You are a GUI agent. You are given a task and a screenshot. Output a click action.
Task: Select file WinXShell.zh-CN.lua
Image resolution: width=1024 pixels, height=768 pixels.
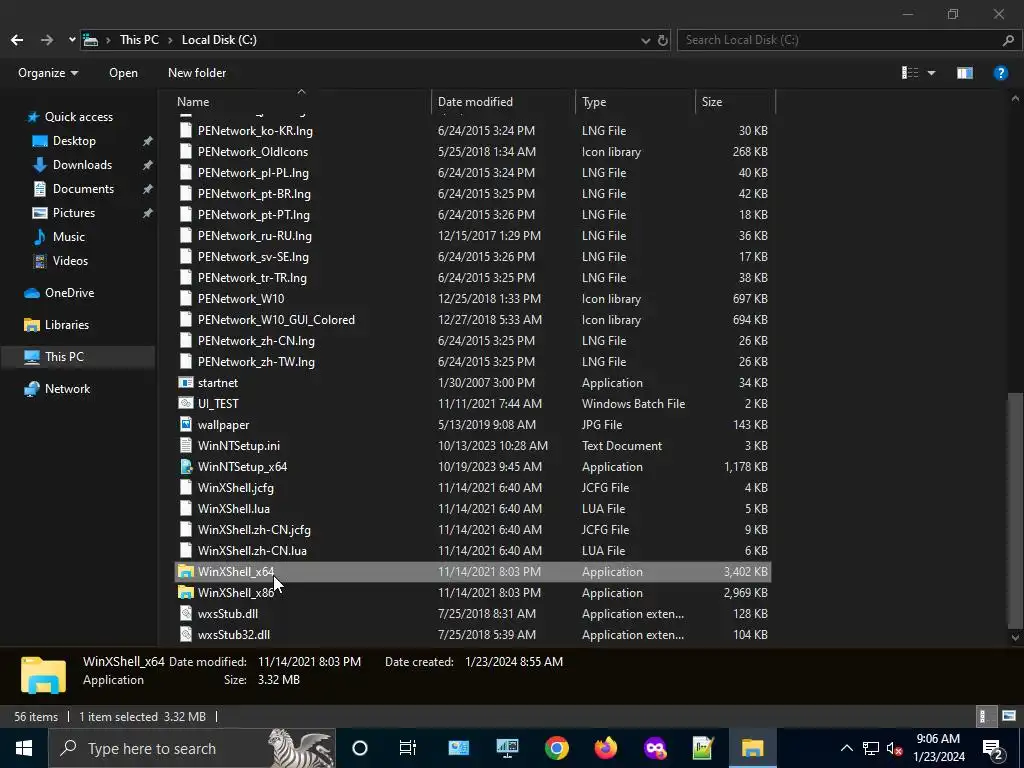[x=252, y=551]
